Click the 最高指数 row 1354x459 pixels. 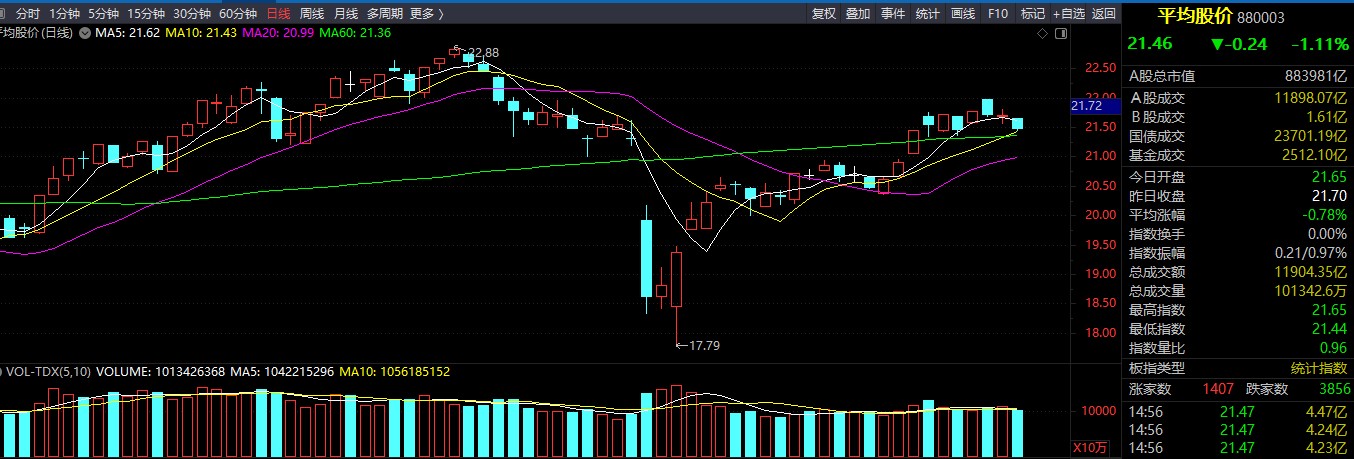click(x=1238, y=310)
